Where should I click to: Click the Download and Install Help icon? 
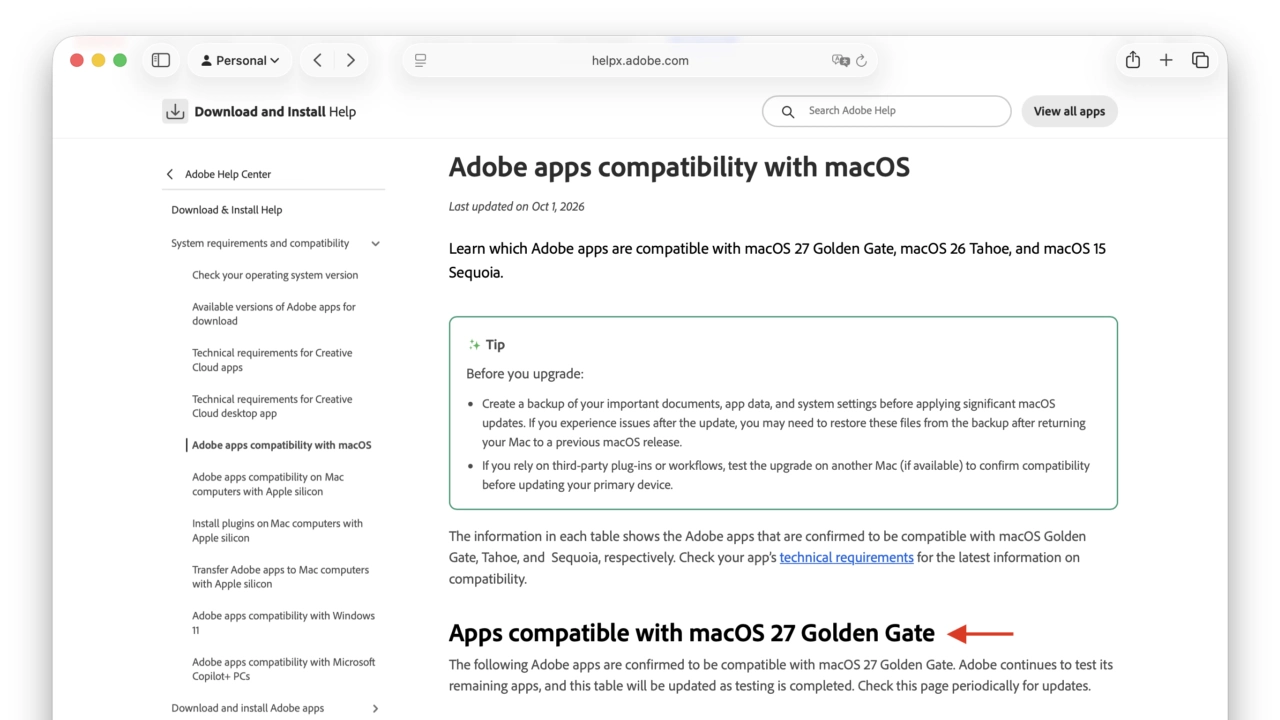point(175,111)
